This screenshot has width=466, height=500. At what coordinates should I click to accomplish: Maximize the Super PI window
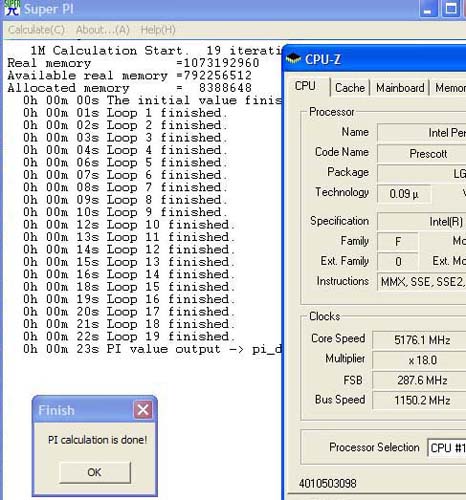pos(451,9)
